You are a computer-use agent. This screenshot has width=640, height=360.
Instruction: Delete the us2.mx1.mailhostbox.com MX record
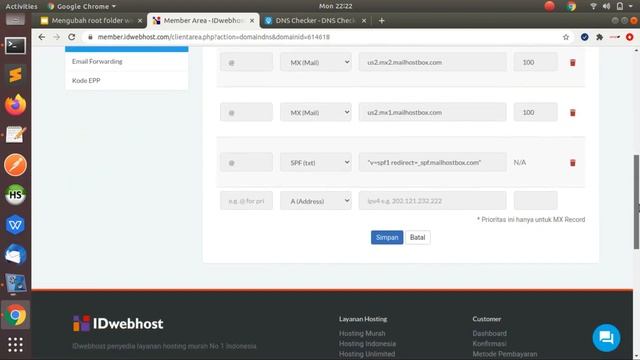coord(572,113)
